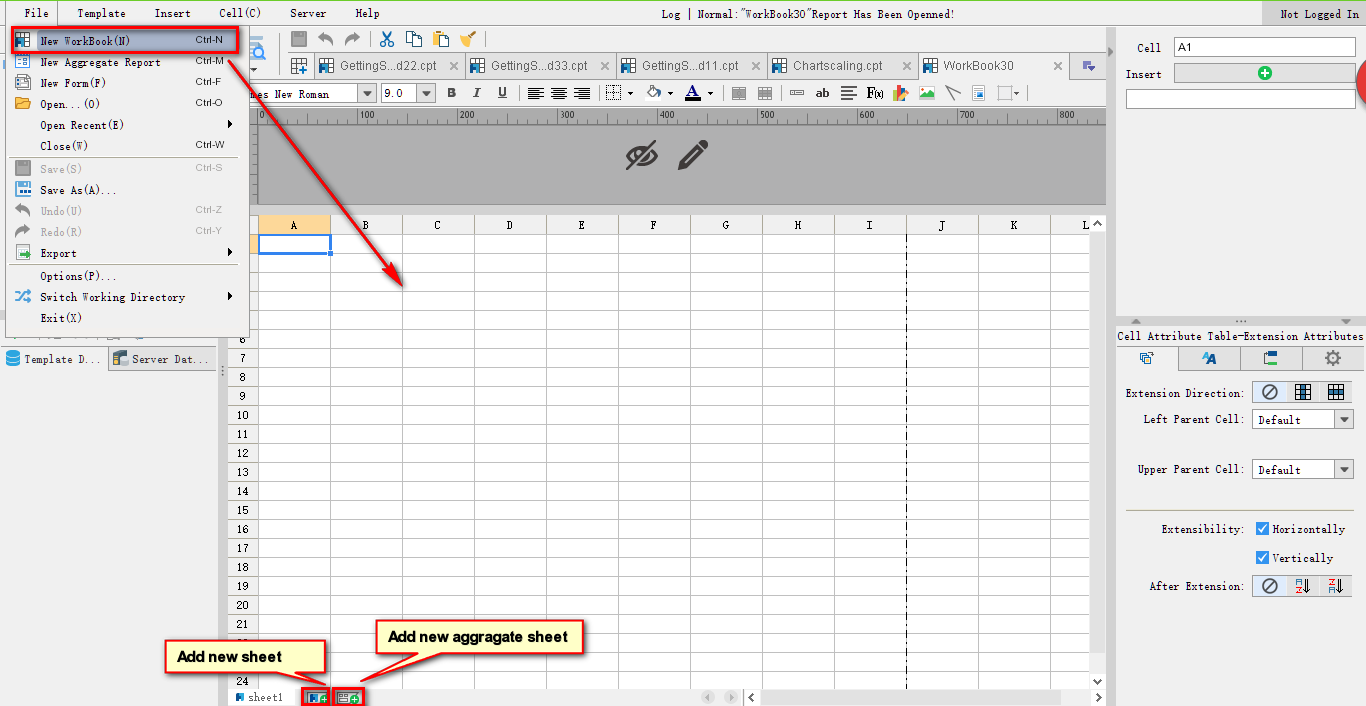The height and width of the screenshot is (706, 1366).
Task: Open font name dropdown
Action: 366,93
